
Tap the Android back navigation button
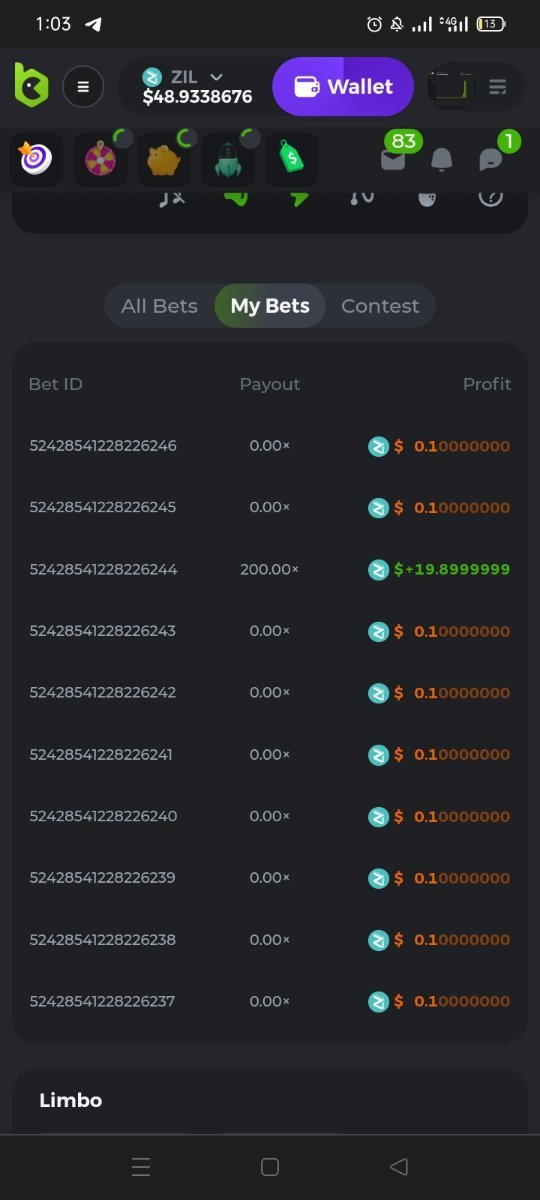tap(398, 1167)
